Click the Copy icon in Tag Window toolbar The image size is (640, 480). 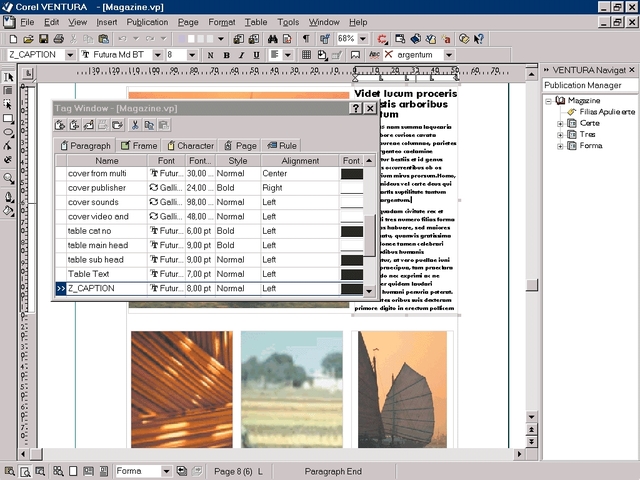[149, 125]
